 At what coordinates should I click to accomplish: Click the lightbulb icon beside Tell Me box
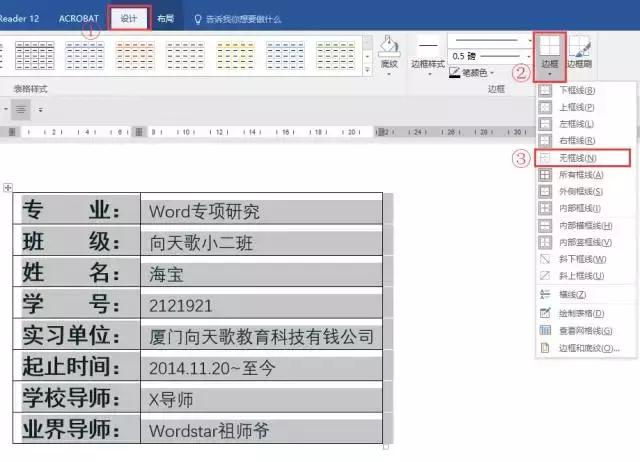(x=198, y=19)
